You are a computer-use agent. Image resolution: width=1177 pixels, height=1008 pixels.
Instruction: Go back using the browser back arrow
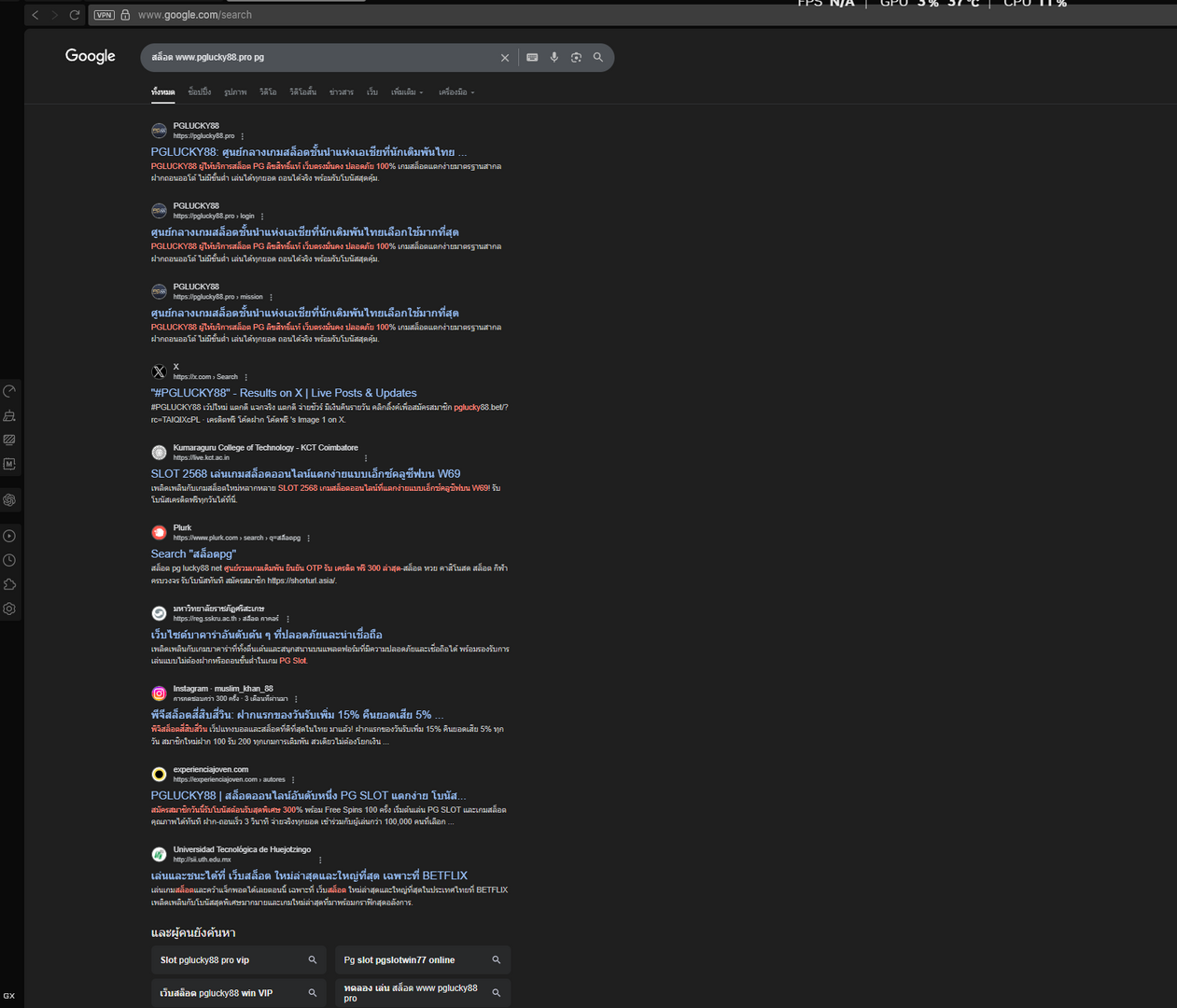pyautogui.click(x=35, y=15)
